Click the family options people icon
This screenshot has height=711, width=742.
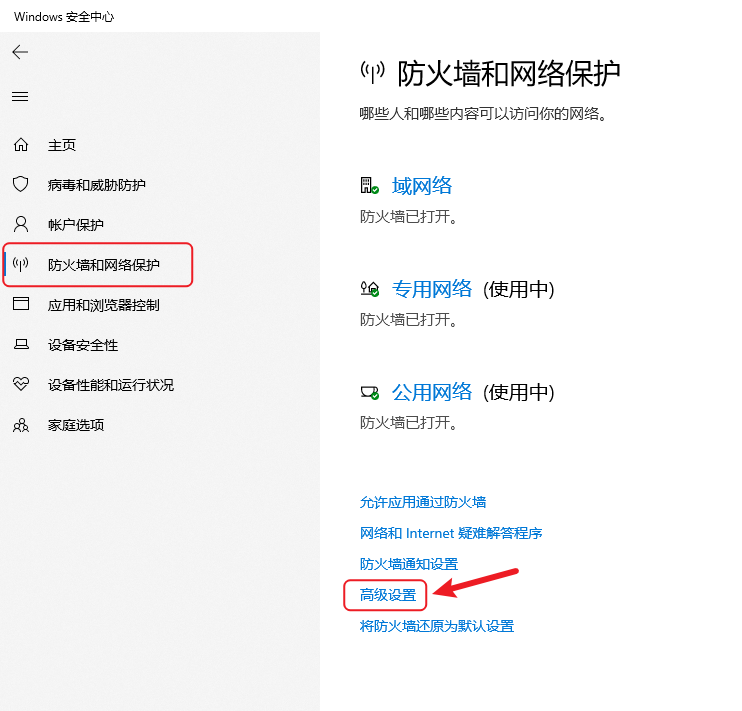click(x=21, y=425)
